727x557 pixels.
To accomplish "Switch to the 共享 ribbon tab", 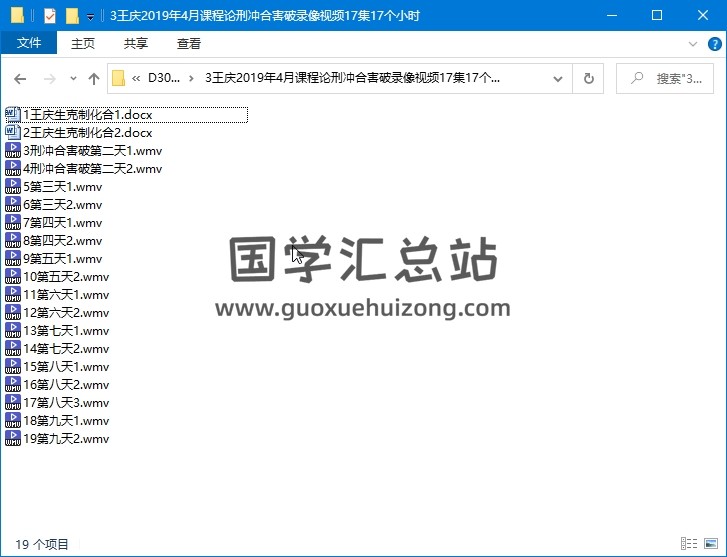I will pyautogui.click(x=135, y=44).
